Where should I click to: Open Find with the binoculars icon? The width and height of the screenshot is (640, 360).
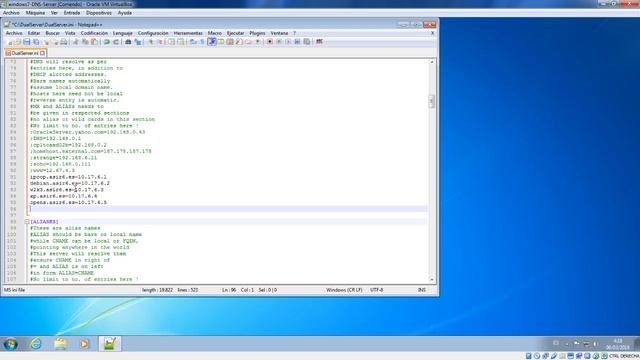[128, 42]
